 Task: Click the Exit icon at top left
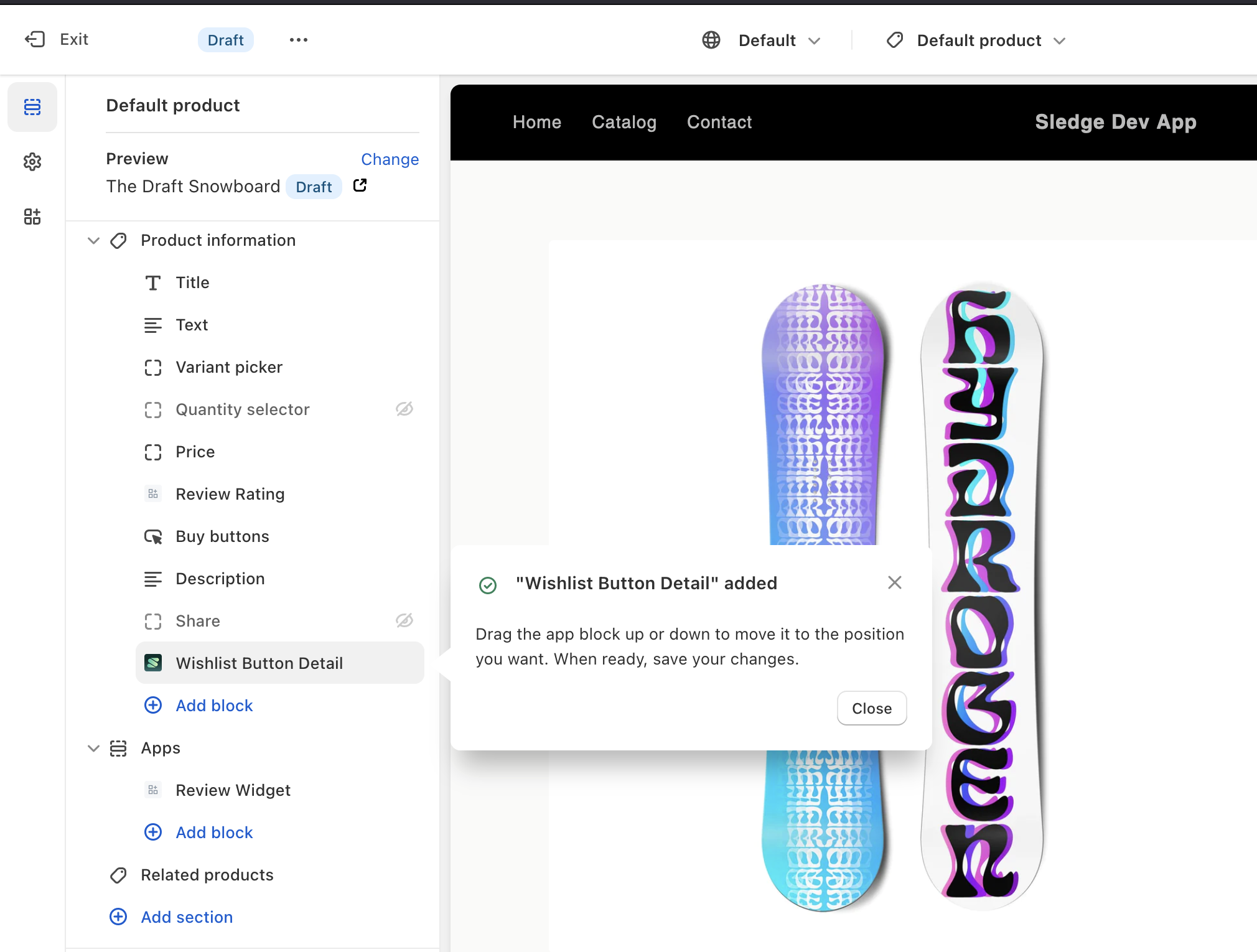(x=35, y=39)
